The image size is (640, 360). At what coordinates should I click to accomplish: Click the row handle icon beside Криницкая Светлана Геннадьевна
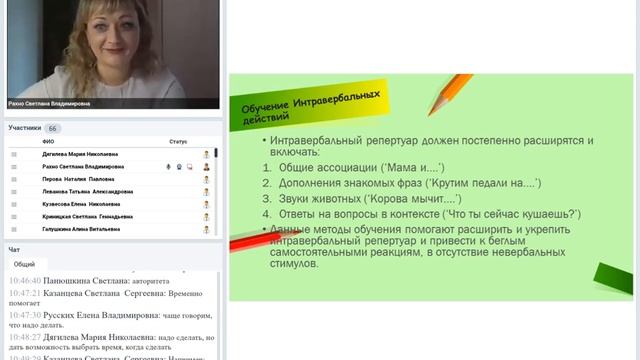coord(14,217)
